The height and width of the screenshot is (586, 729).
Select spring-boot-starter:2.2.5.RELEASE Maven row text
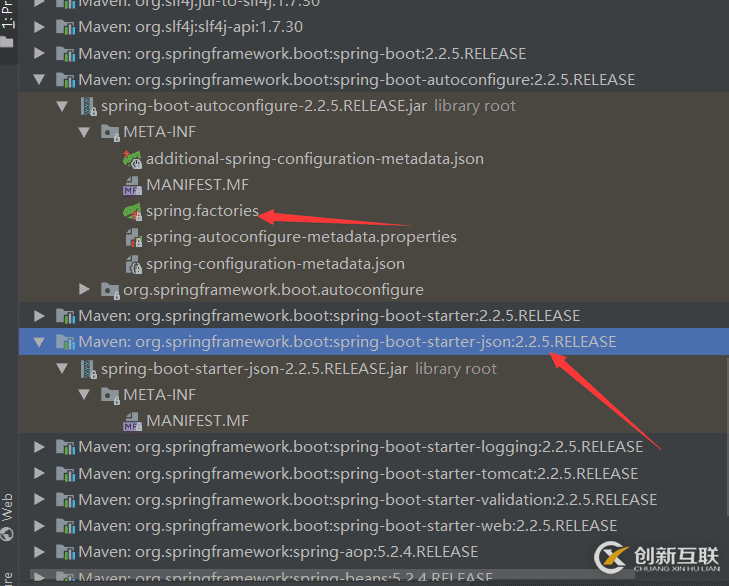(329, 316)
